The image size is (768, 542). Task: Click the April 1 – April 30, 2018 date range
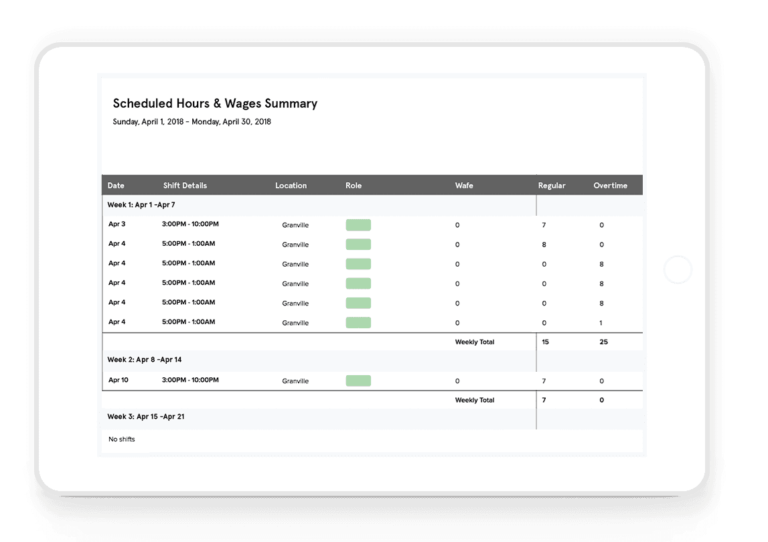coord(192,122)
